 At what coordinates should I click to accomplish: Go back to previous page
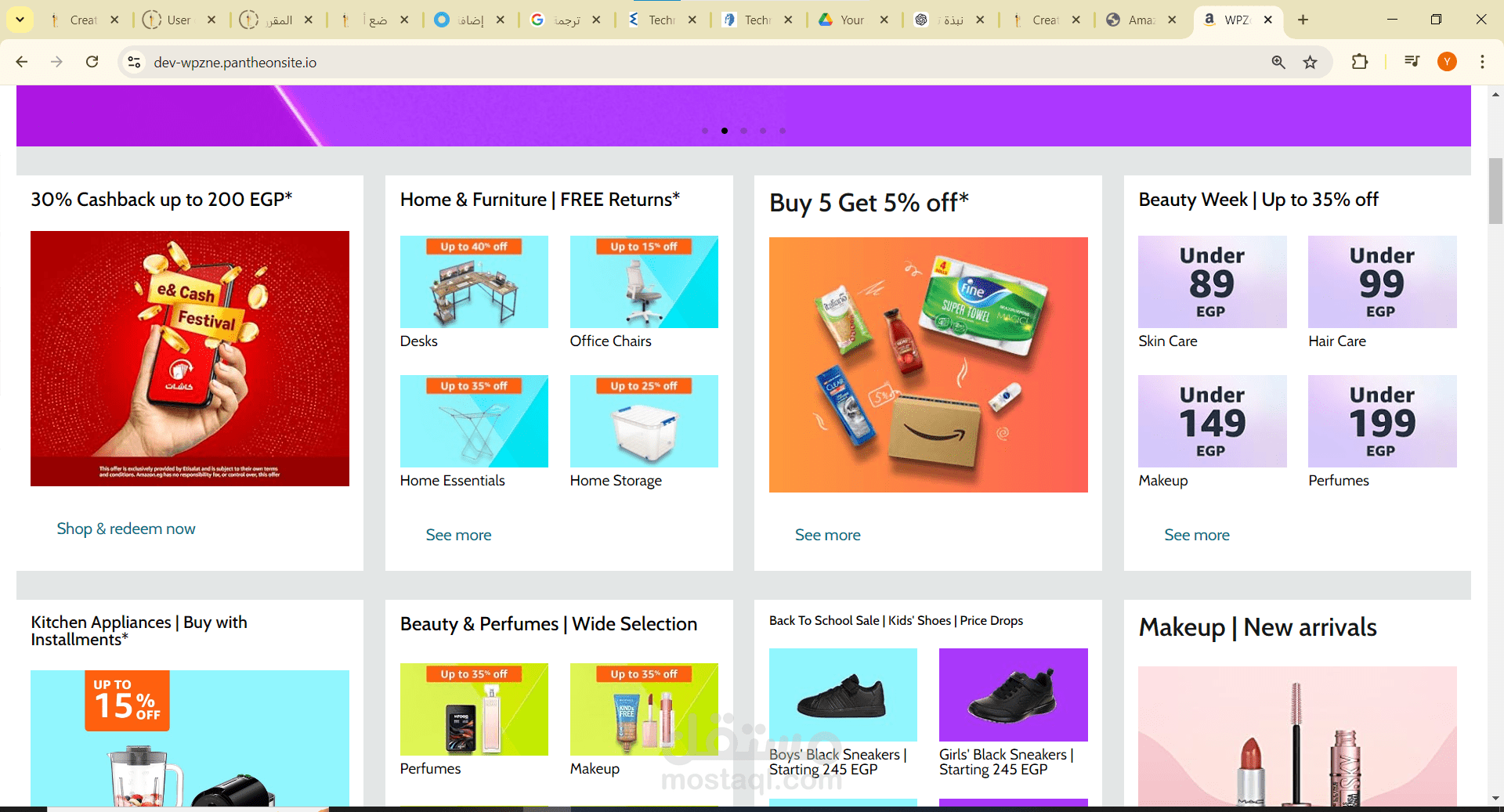click(x=22, y=62)
